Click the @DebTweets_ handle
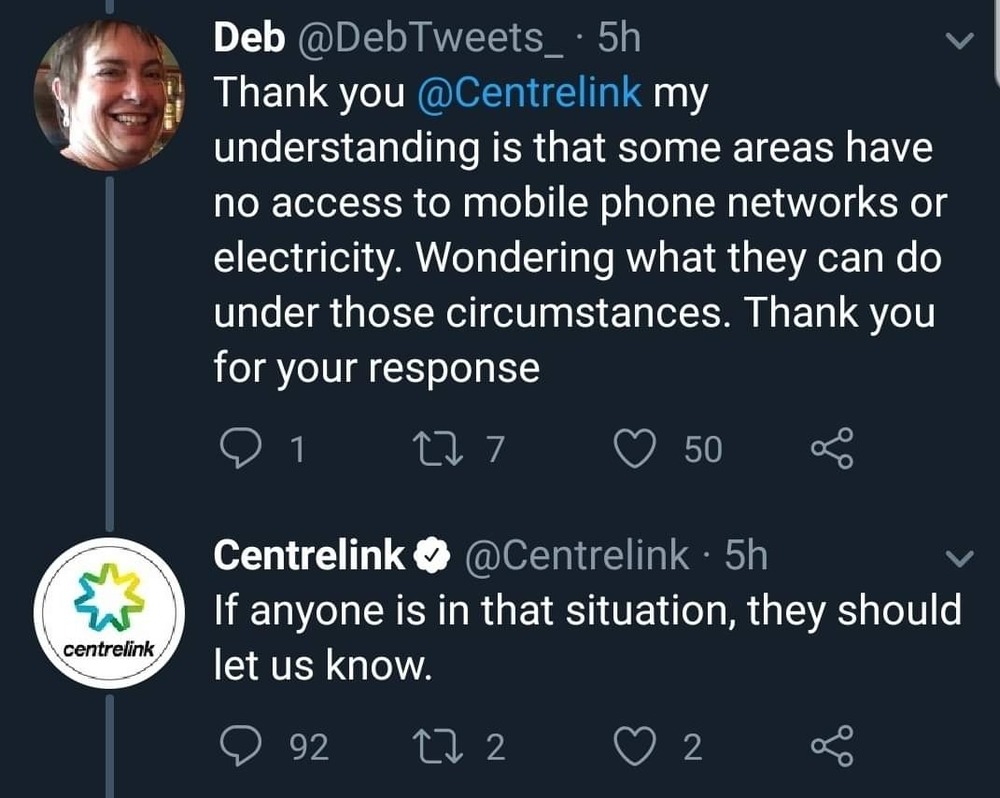 click(428, 39)
